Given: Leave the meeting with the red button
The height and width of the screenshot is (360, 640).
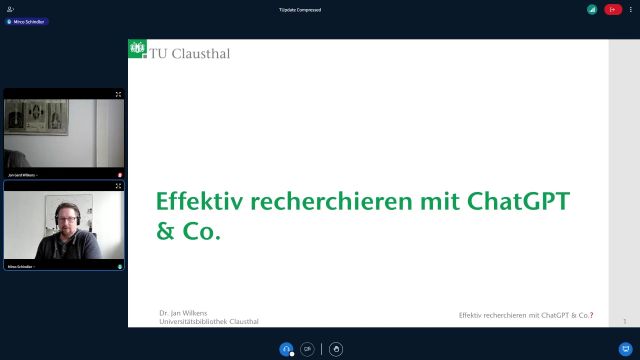Looking at the screenshot, I should [x=613, y=9].
